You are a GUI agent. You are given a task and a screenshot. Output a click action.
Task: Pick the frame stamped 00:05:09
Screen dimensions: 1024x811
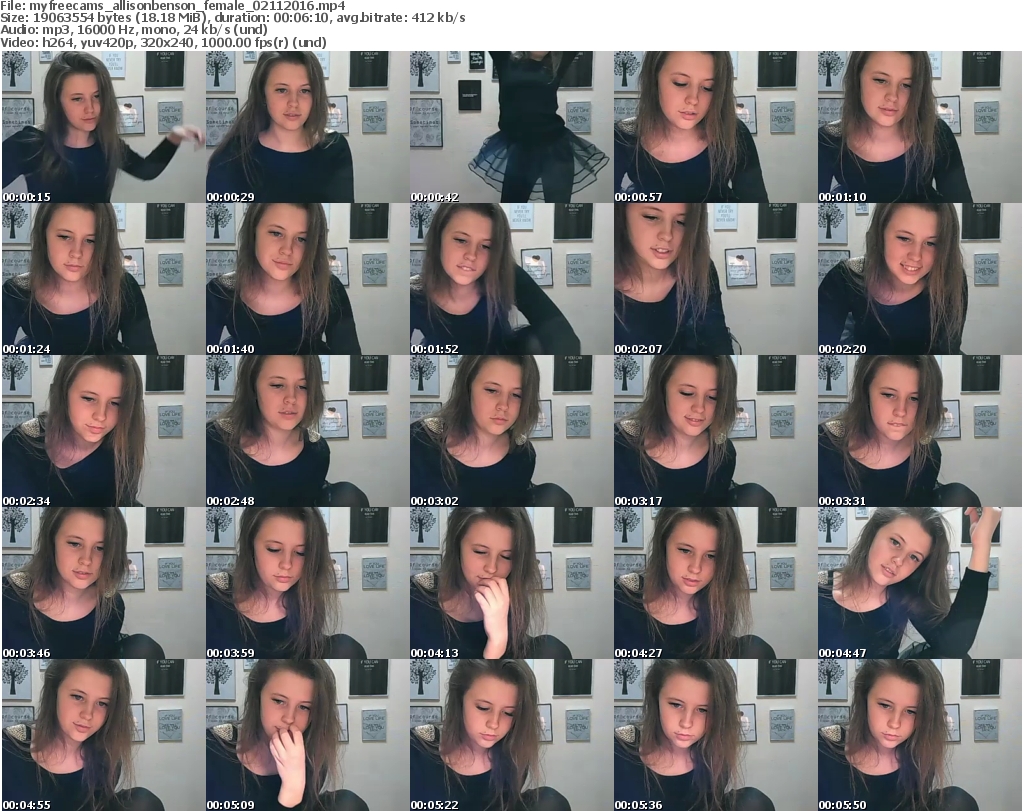pos(307,735)
